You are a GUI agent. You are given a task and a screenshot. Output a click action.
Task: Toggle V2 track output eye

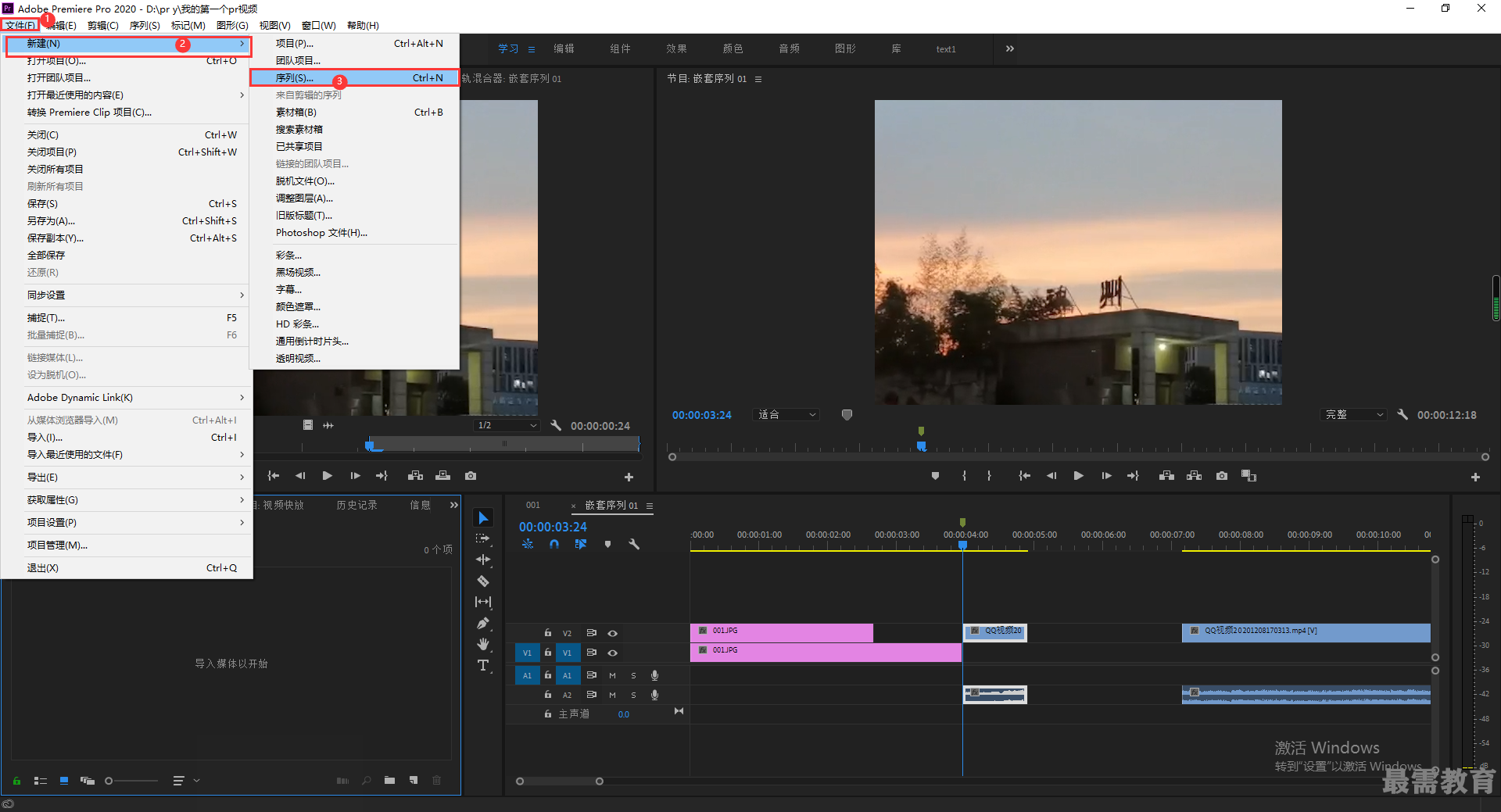(613, 633)
